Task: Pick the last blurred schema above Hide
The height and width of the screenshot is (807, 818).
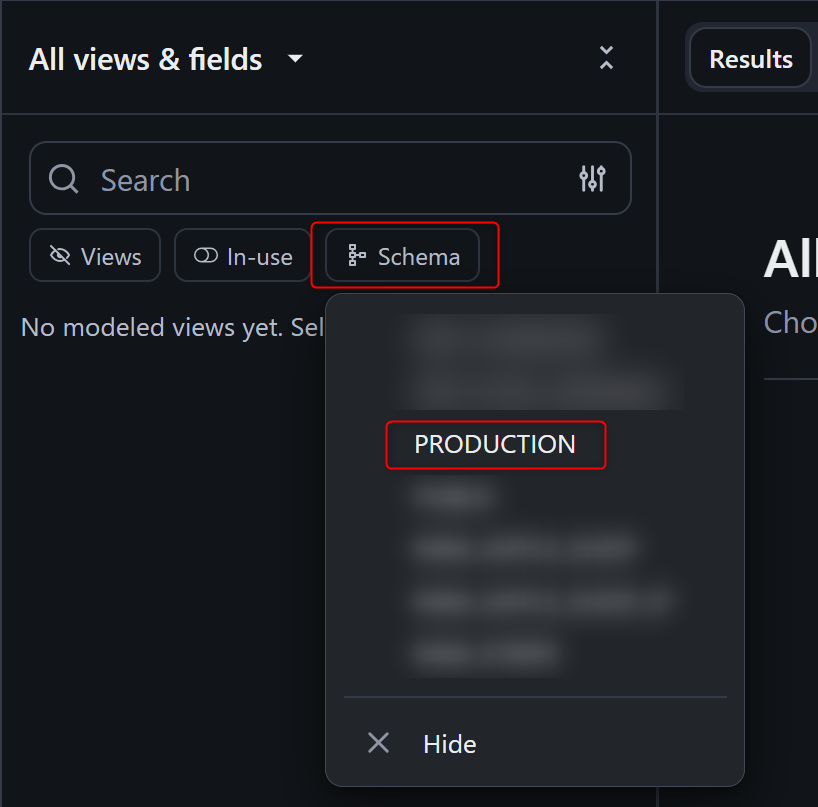Action: [485, 655]
